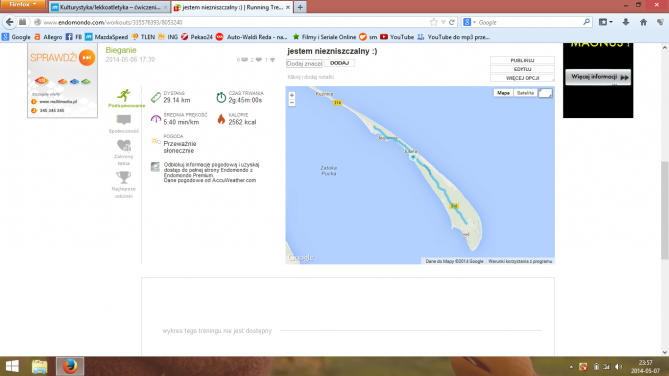Image resolution: width=669 pixels, height=376 pixels.
Task: Zoom in on the map
Action: coord(292,96)
